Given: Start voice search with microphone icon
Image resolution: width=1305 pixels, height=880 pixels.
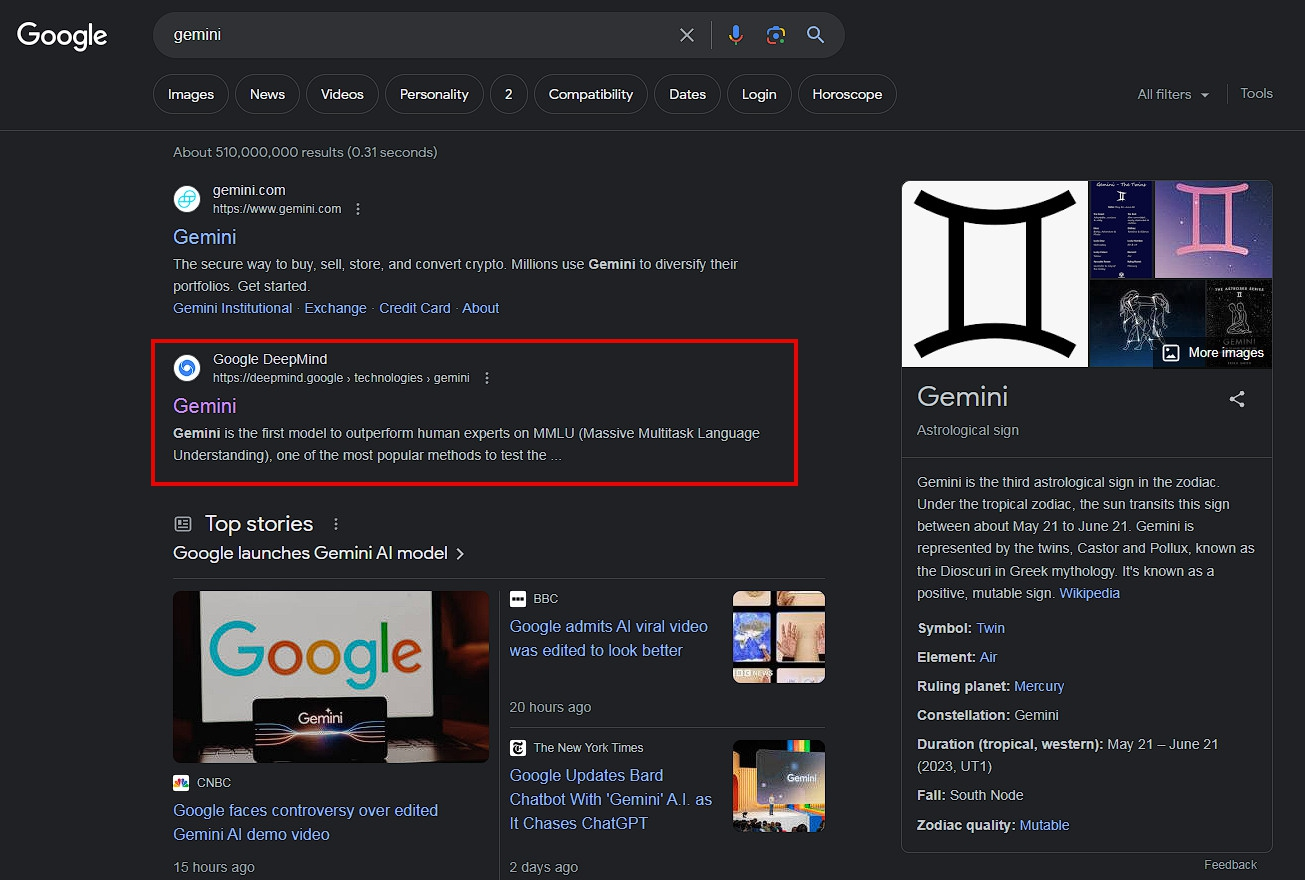Looking at the screenshot, I should point(736,35).
